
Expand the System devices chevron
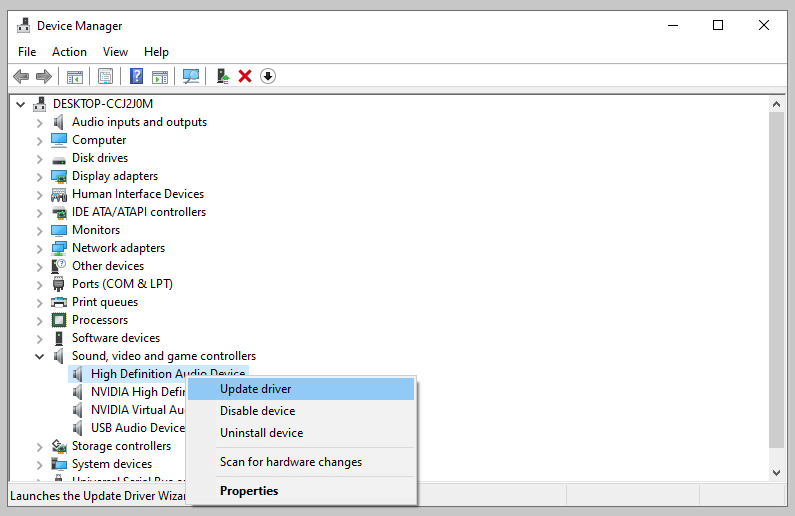click(40, 464)
